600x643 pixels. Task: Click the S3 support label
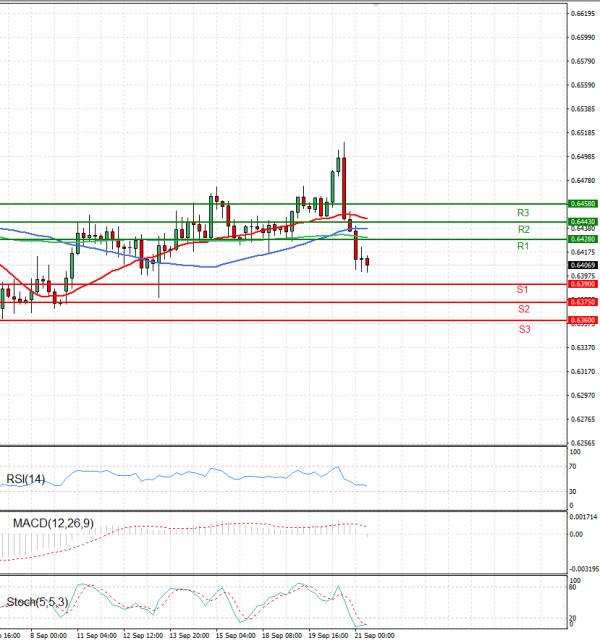pos(525,329)
